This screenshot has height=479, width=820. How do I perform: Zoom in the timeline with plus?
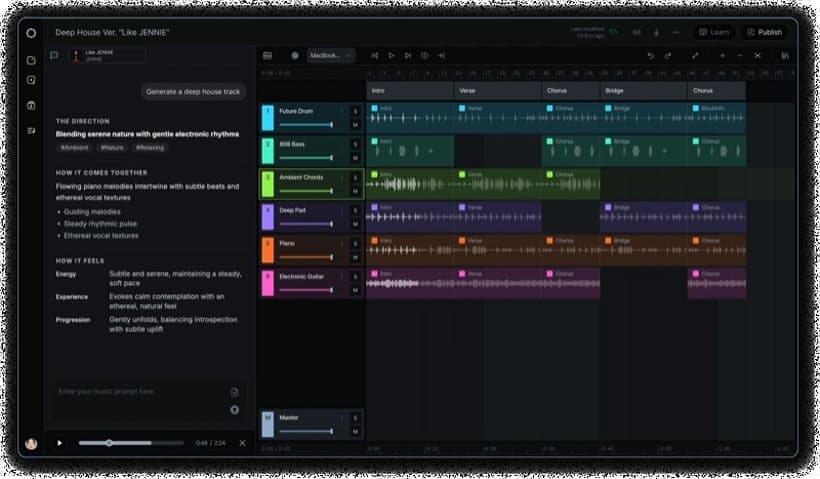tap(723, 55)
